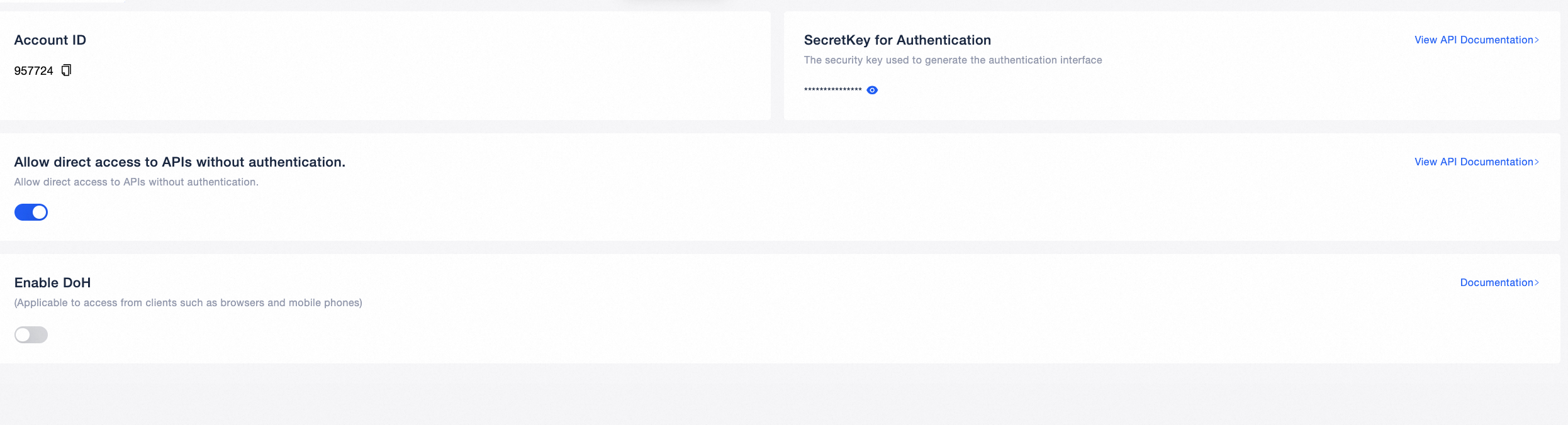
Task: Reveal the hidden SecretKey with eye icon
Action: pyautogui.click(x=872, y=90)
